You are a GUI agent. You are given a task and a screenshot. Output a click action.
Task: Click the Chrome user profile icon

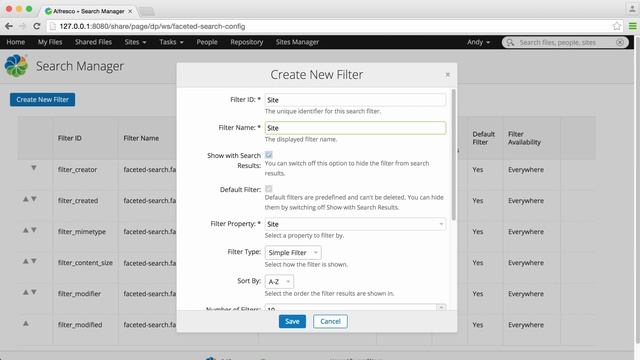click(x=632, y=9)
